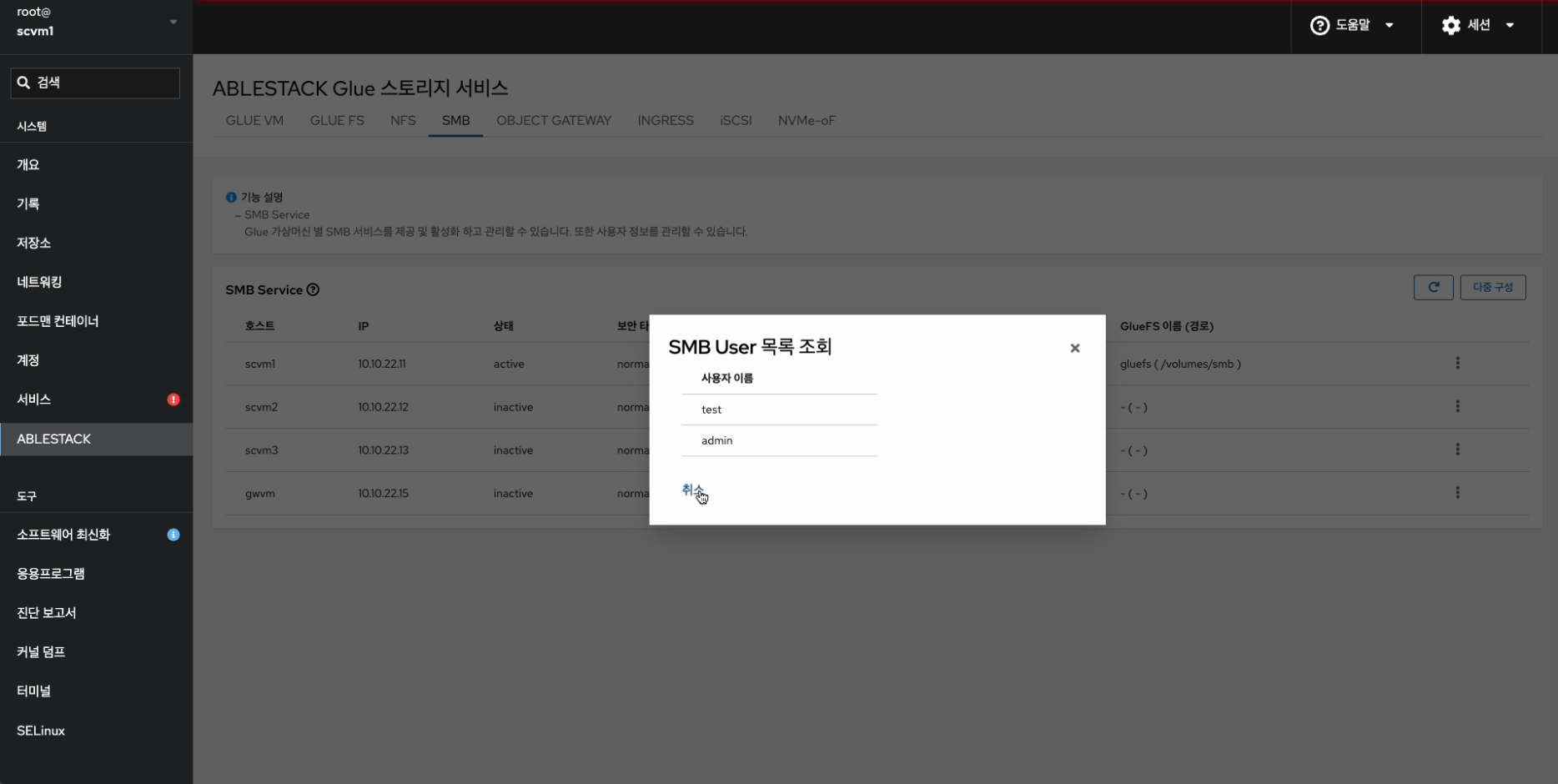Select ABLESTACK in the sidebar
The width and height of the screenshot is (1558, 784).
97,439
